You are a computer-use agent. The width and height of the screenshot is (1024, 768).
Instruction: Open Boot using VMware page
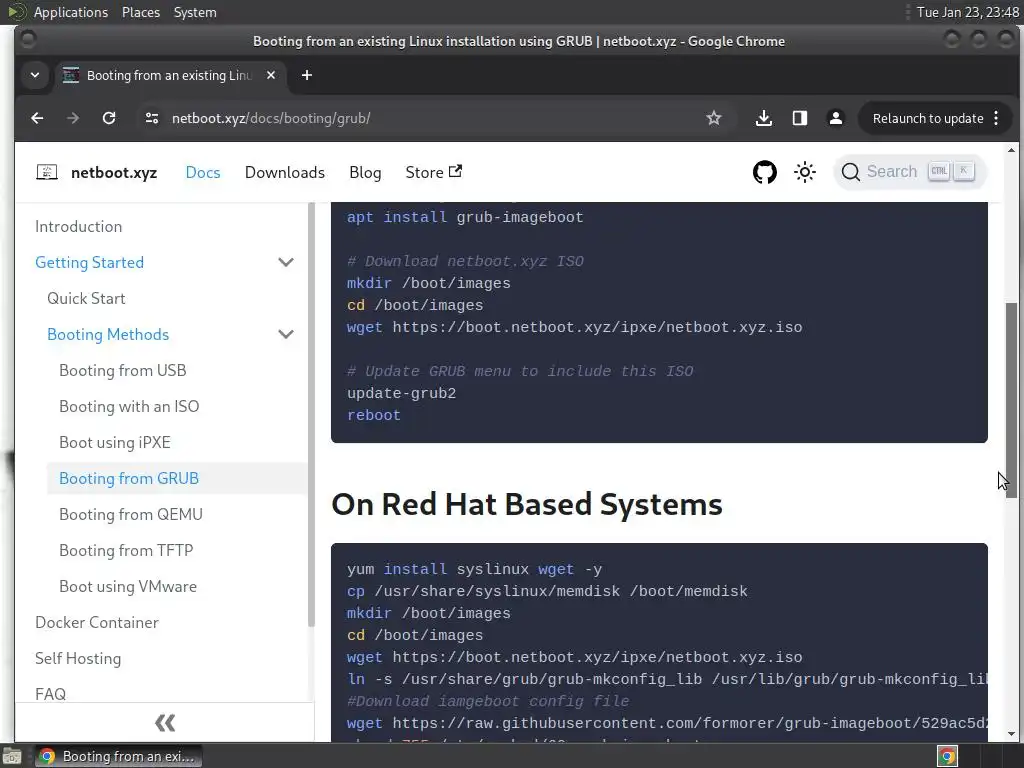pos(128,586)
